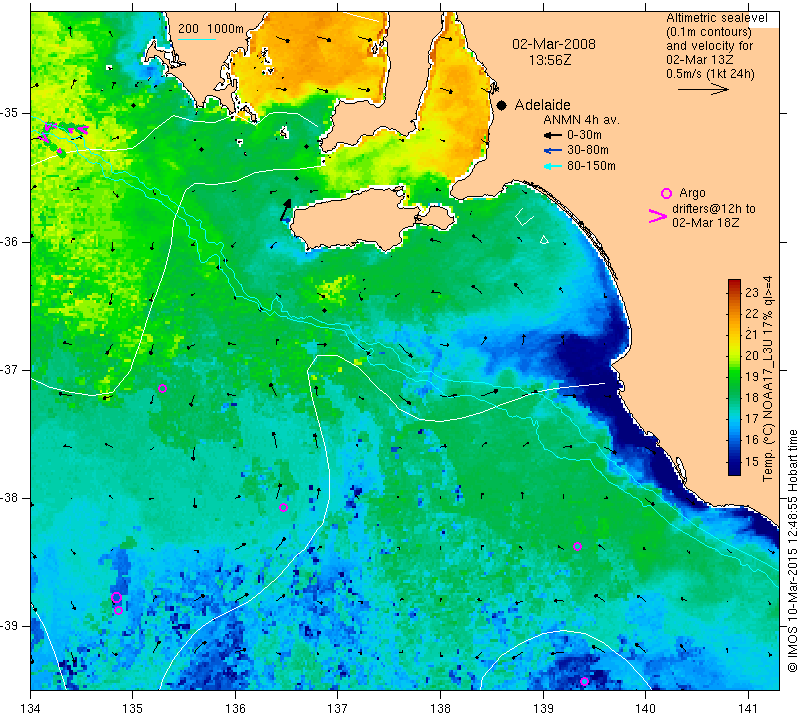Click the magenta drifters chevron legend icon
Screen dimensions: 800x720
tap(658, 216)
